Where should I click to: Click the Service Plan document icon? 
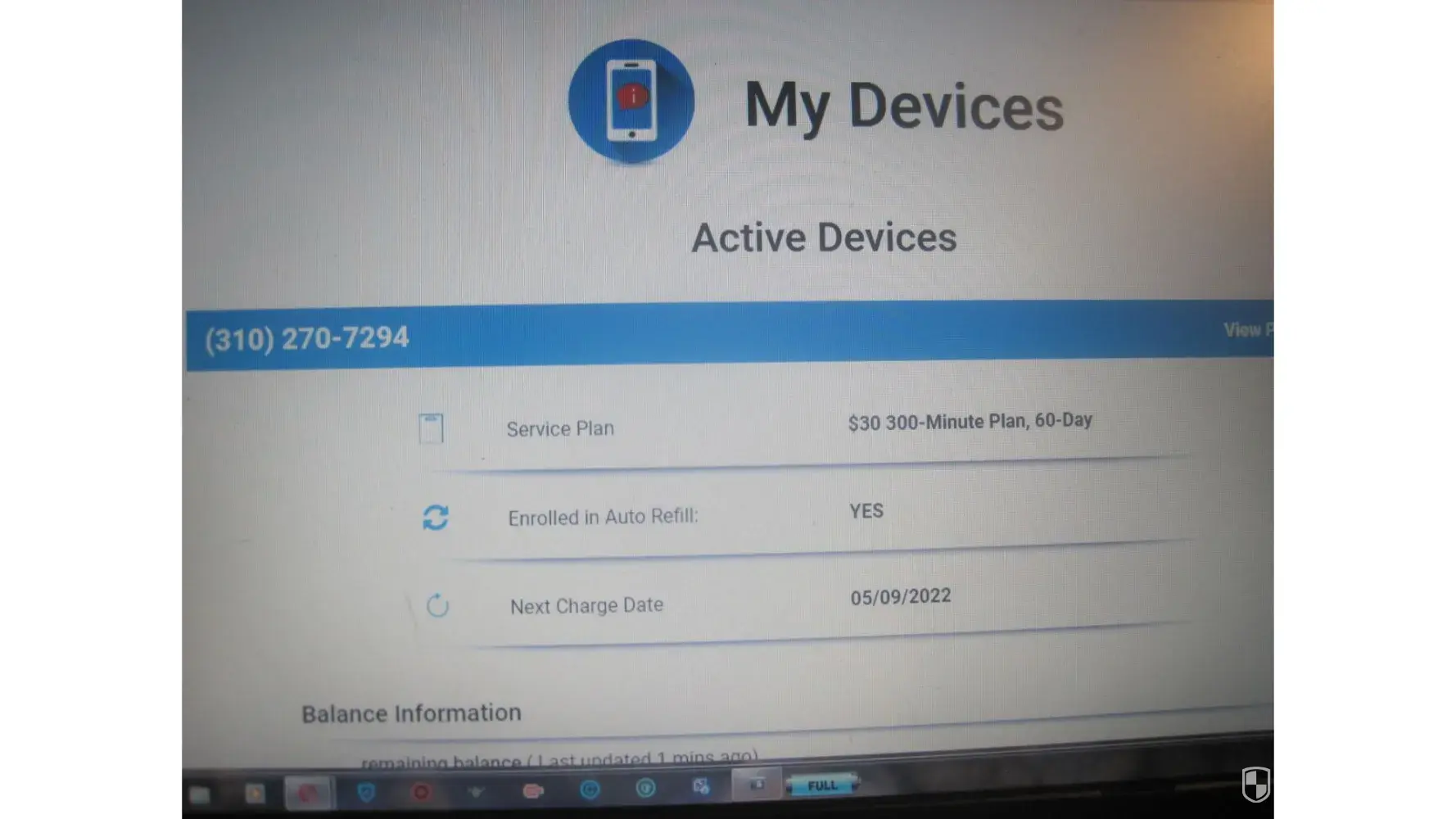[431, 428]
